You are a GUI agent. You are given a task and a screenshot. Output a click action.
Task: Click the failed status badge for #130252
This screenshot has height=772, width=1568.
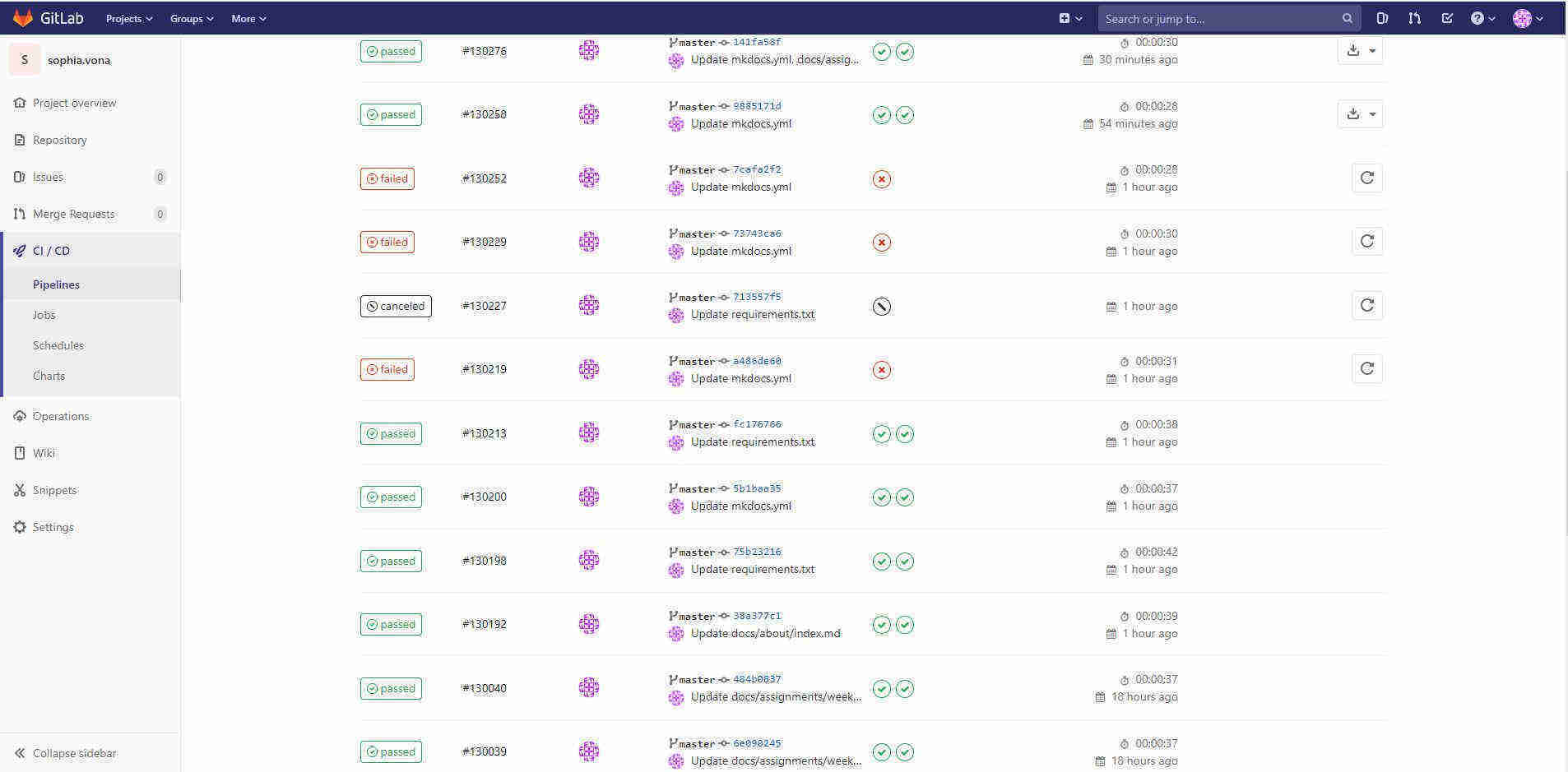pos(387,178)
